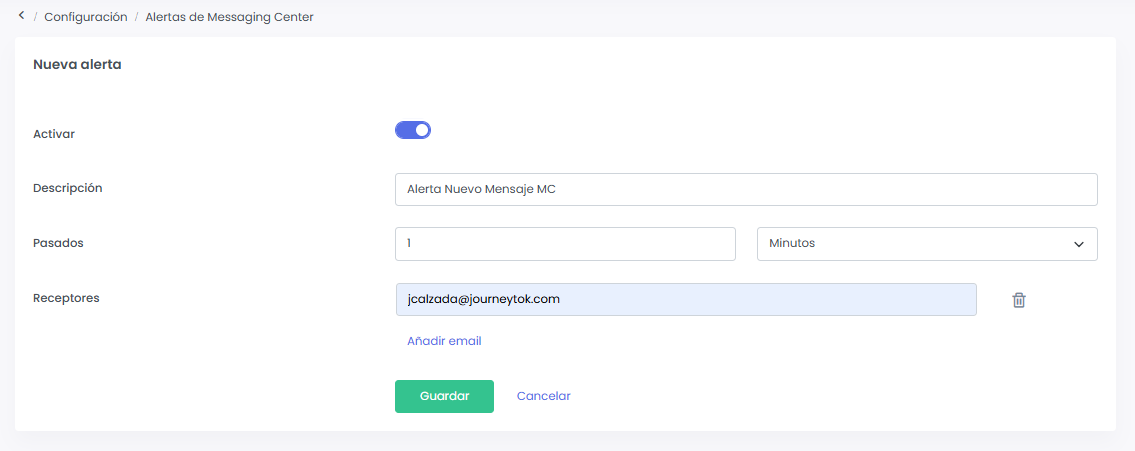Open the Minutos time unit dropdown

click(x=926, y=244)
